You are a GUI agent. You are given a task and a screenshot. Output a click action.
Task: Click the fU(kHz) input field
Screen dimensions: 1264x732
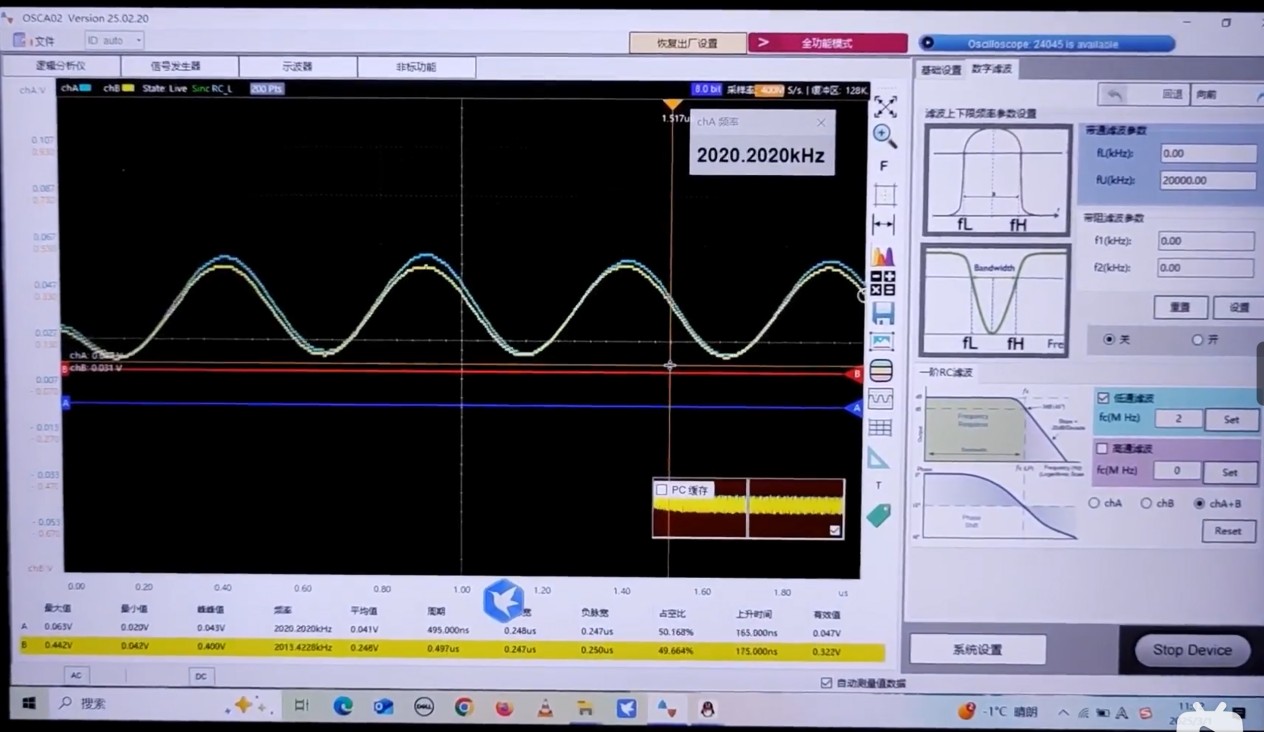1208,181
